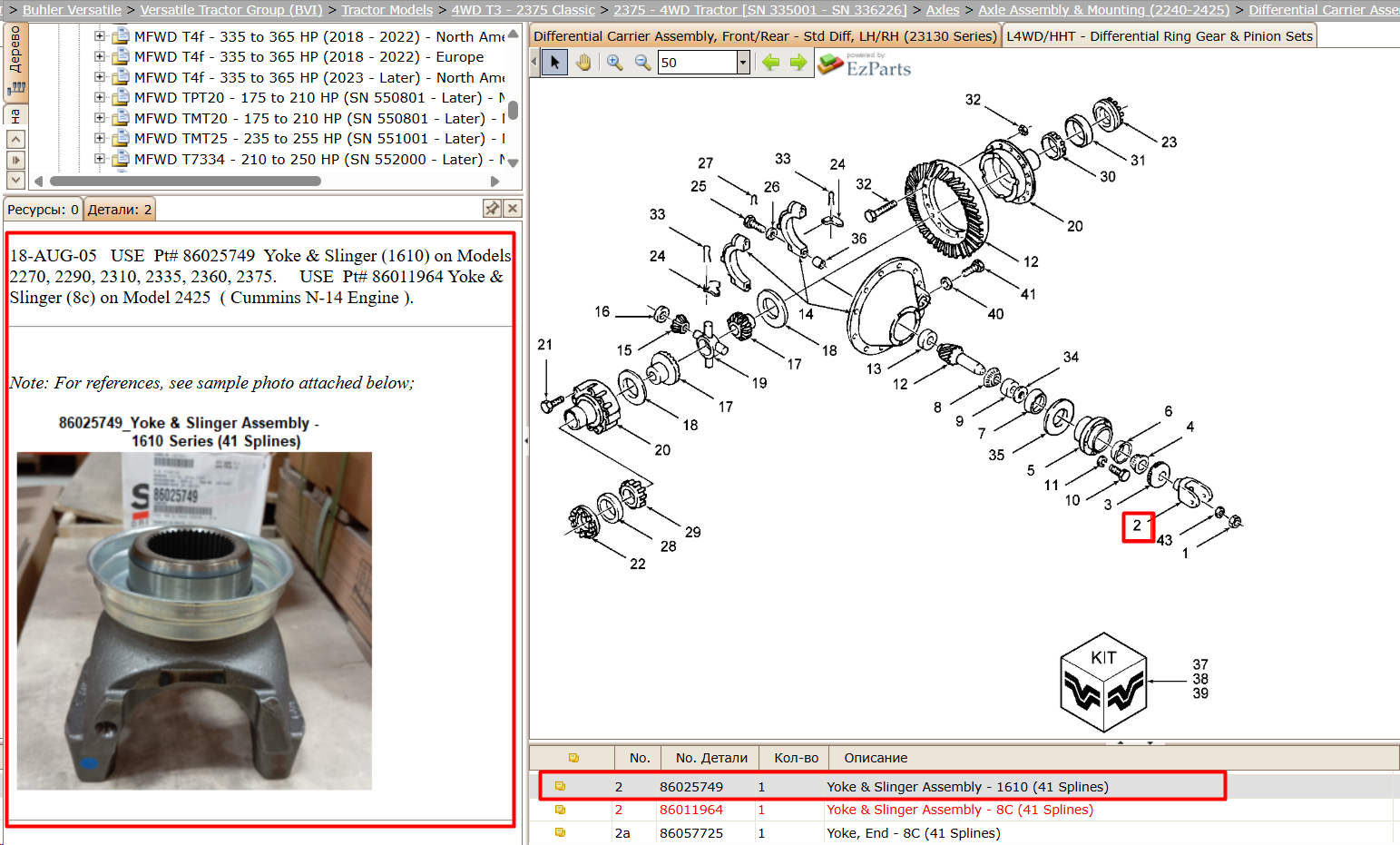The height and width of the screenshot is (845, 1400).
Task: Click cart icon for part 86011964
Action: (x=560, y=810)
